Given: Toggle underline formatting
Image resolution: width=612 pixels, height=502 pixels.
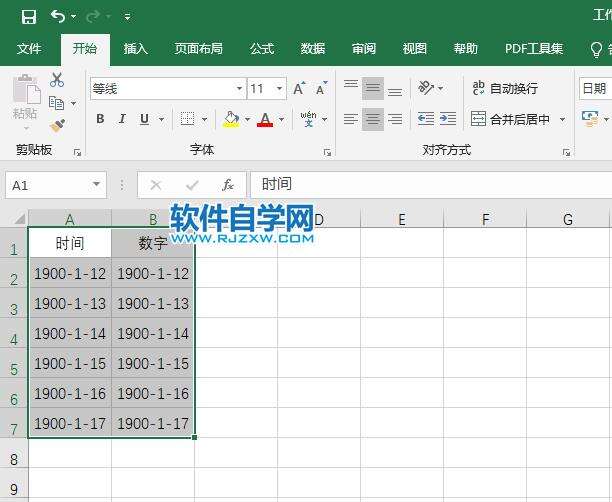Looking at the screenshot, I should point(144,119).
